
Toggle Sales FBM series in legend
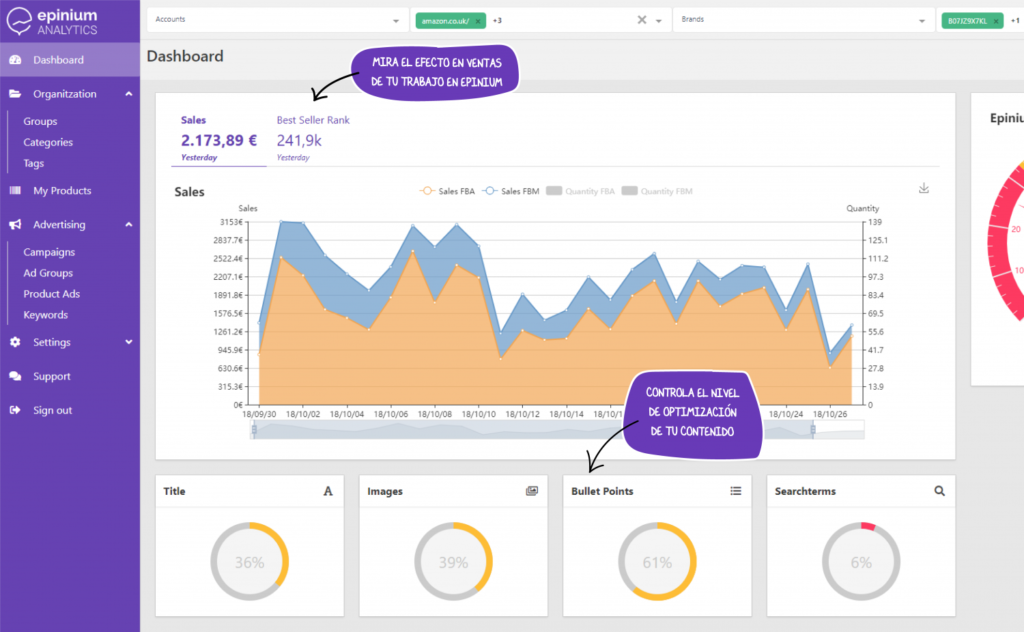(x=511, y=191)
